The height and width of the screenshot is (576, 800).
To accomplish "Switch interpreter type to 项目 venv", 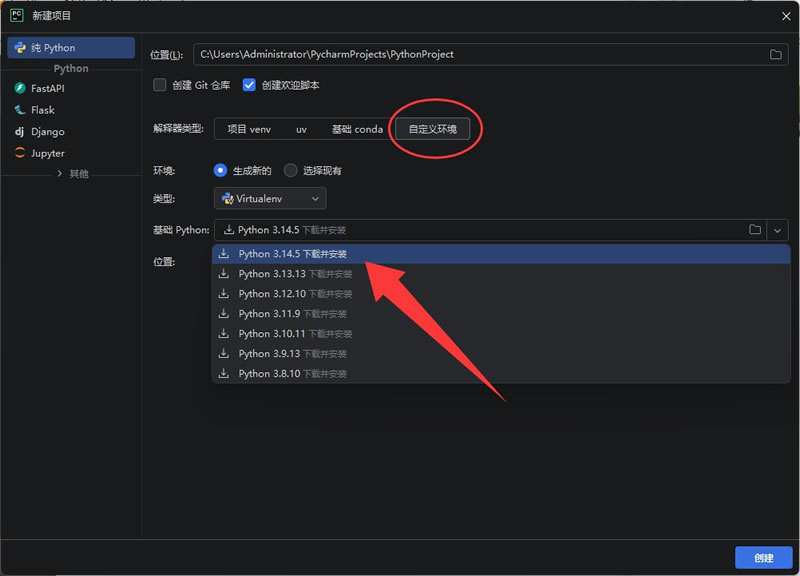I will pyautogui.click(x=249, y=129).
